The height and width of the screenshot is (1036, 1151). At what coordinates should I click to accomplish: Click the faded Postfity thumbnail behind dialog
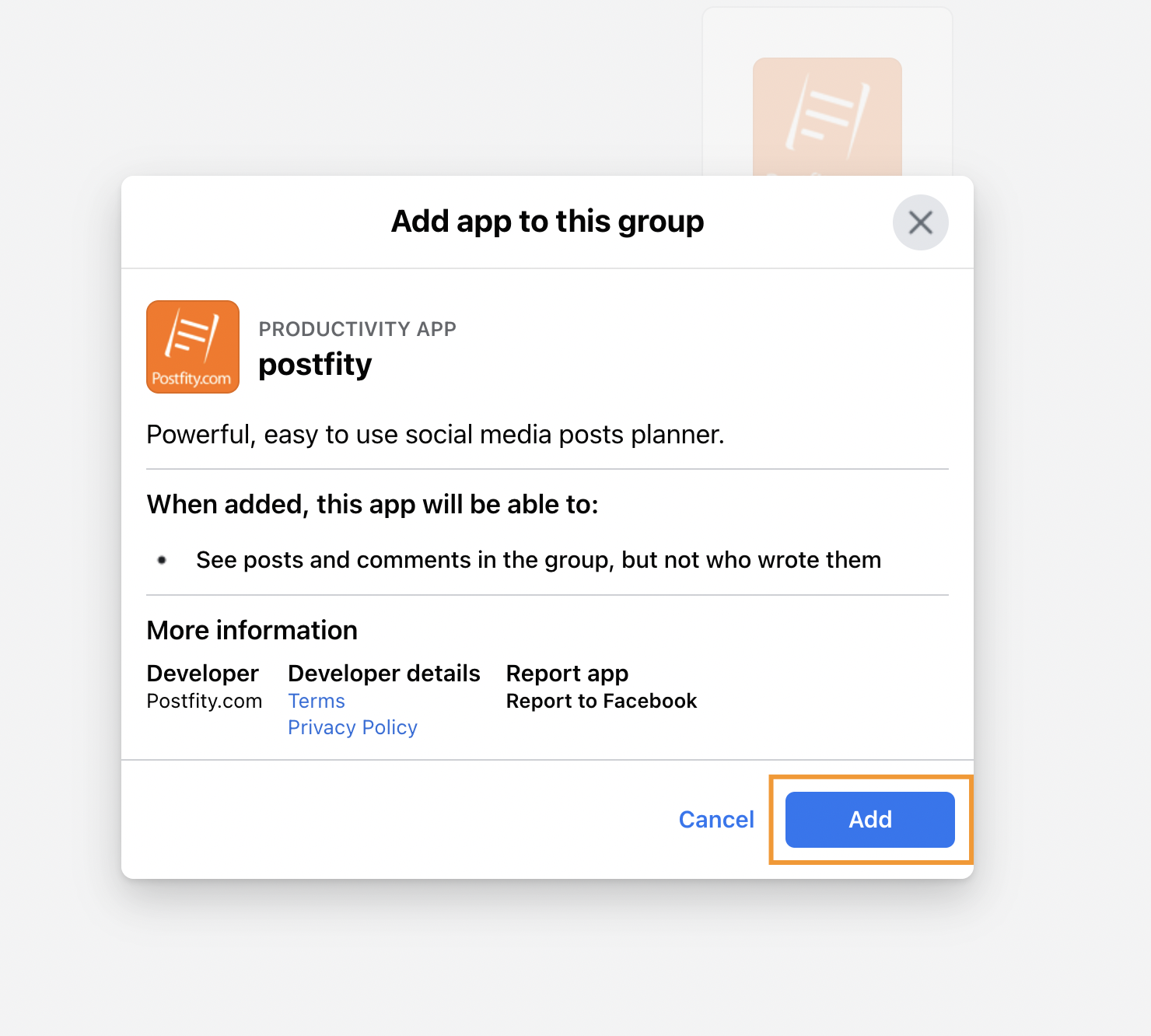tap(827, 117)
